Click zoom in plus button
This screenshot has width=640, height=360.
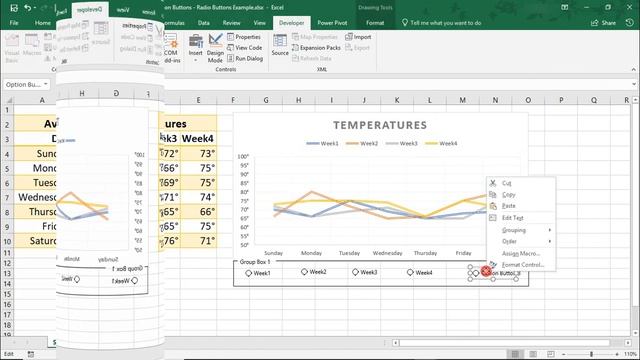pyautogui.click(x=617, y=354)
